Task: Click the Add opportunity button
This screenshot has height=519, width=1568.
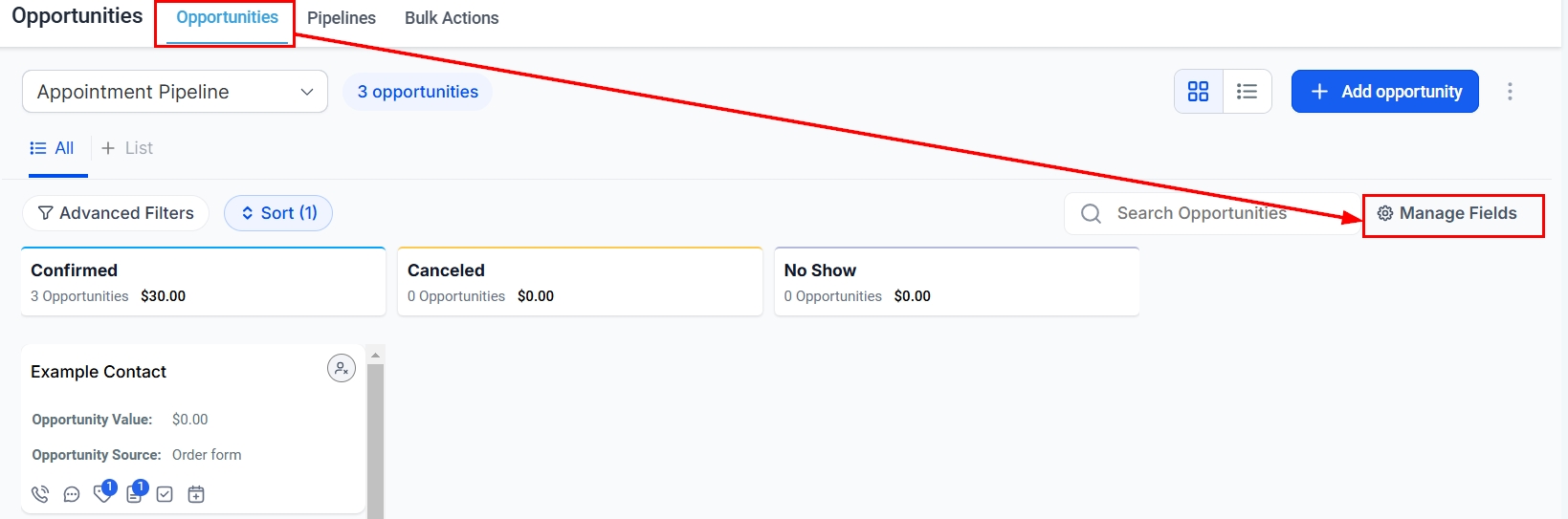Action: (1384, 92)
